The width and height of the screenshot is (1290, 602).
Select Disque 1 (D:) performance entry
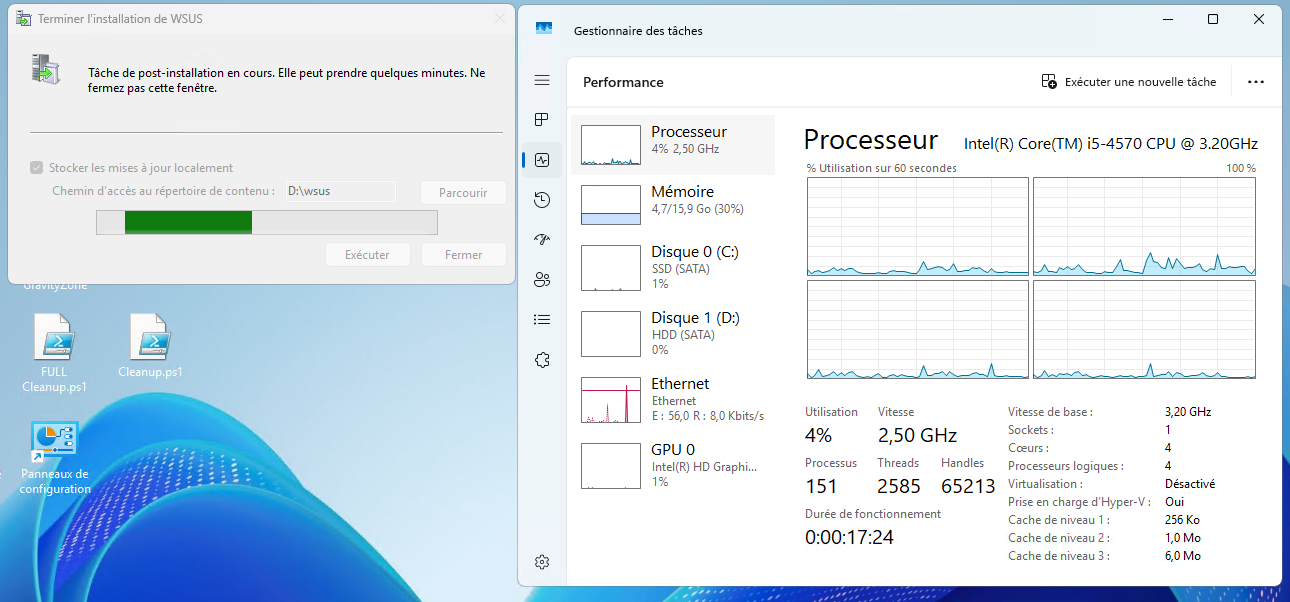[x=673, y=333]
